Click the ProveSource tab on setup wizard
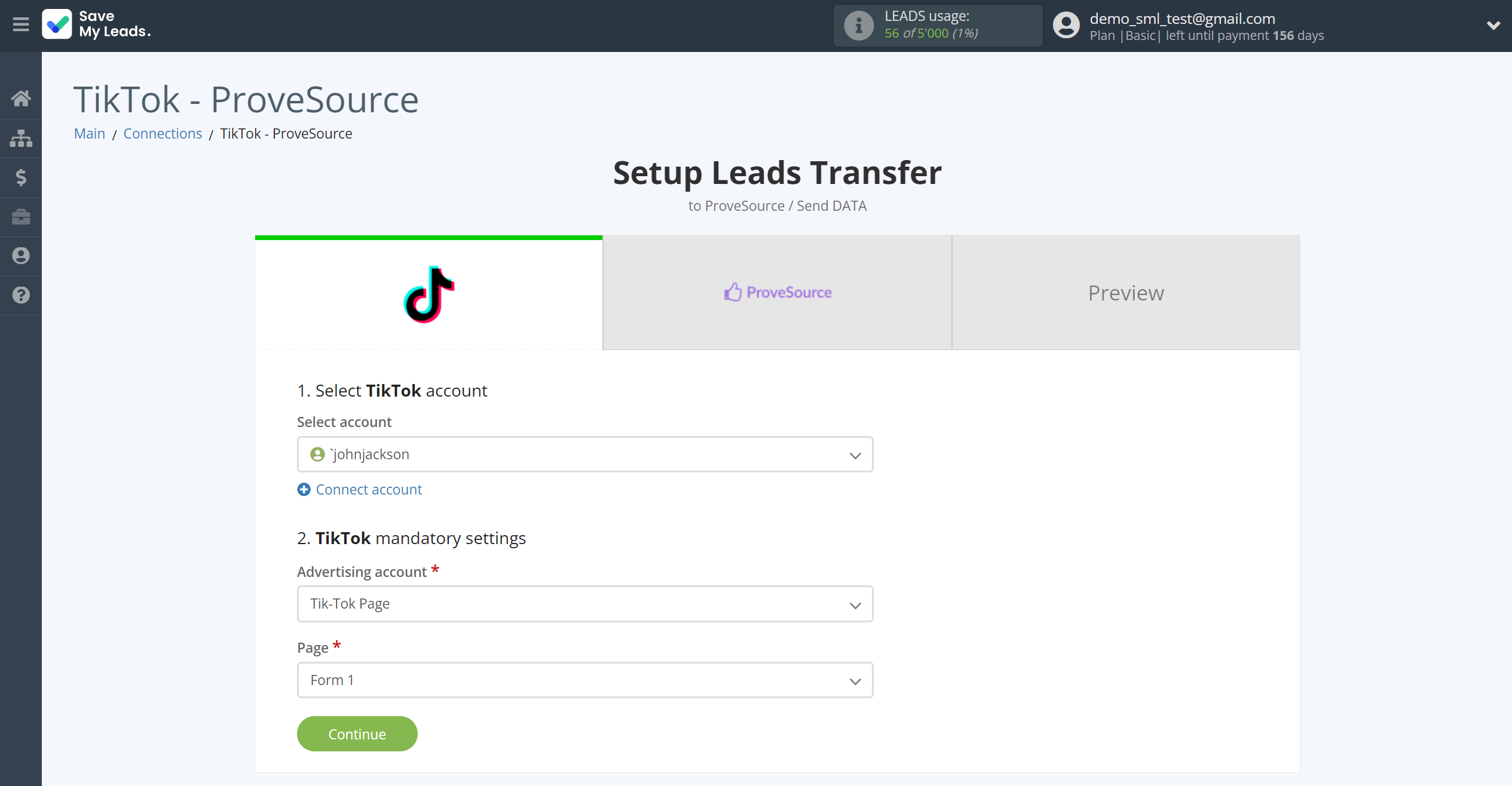This screenshot has width=1512, height=786. tap(777, 292)
